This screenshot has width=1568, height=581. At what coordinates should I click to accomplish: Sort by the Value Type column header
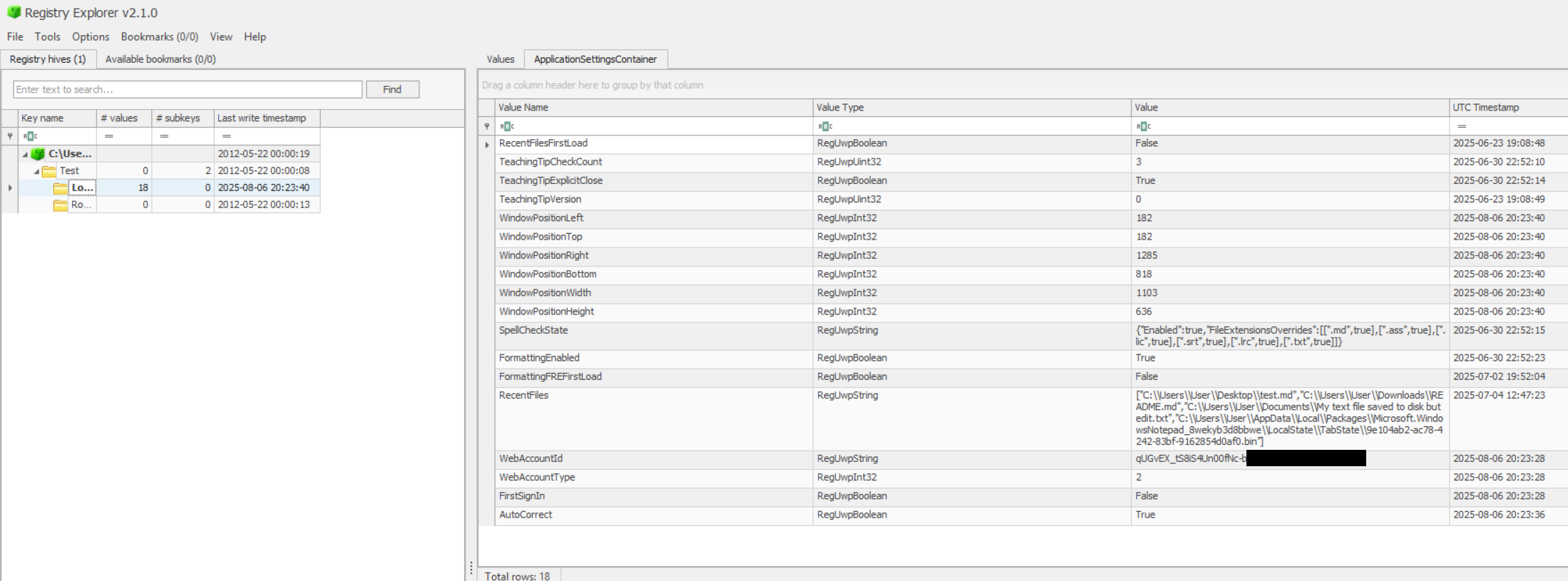click(x=972, y=108)
